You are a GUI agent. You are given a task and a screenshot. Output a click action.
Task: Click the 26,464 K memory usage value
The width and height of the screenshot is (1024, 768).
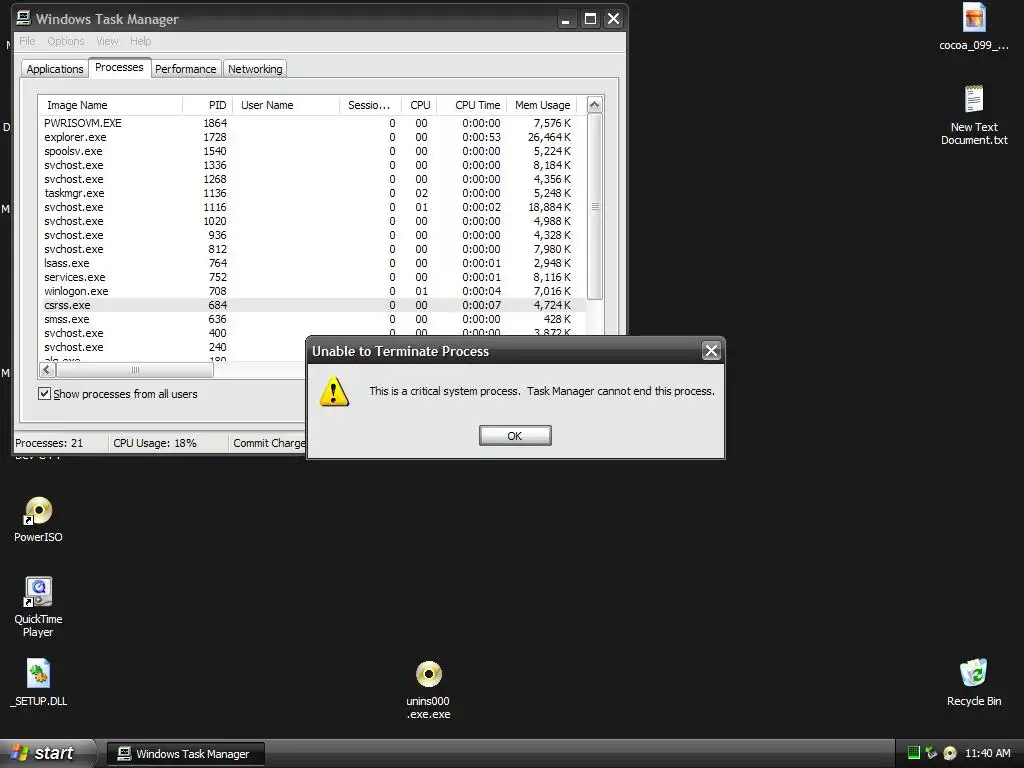[x=549, y=137]
